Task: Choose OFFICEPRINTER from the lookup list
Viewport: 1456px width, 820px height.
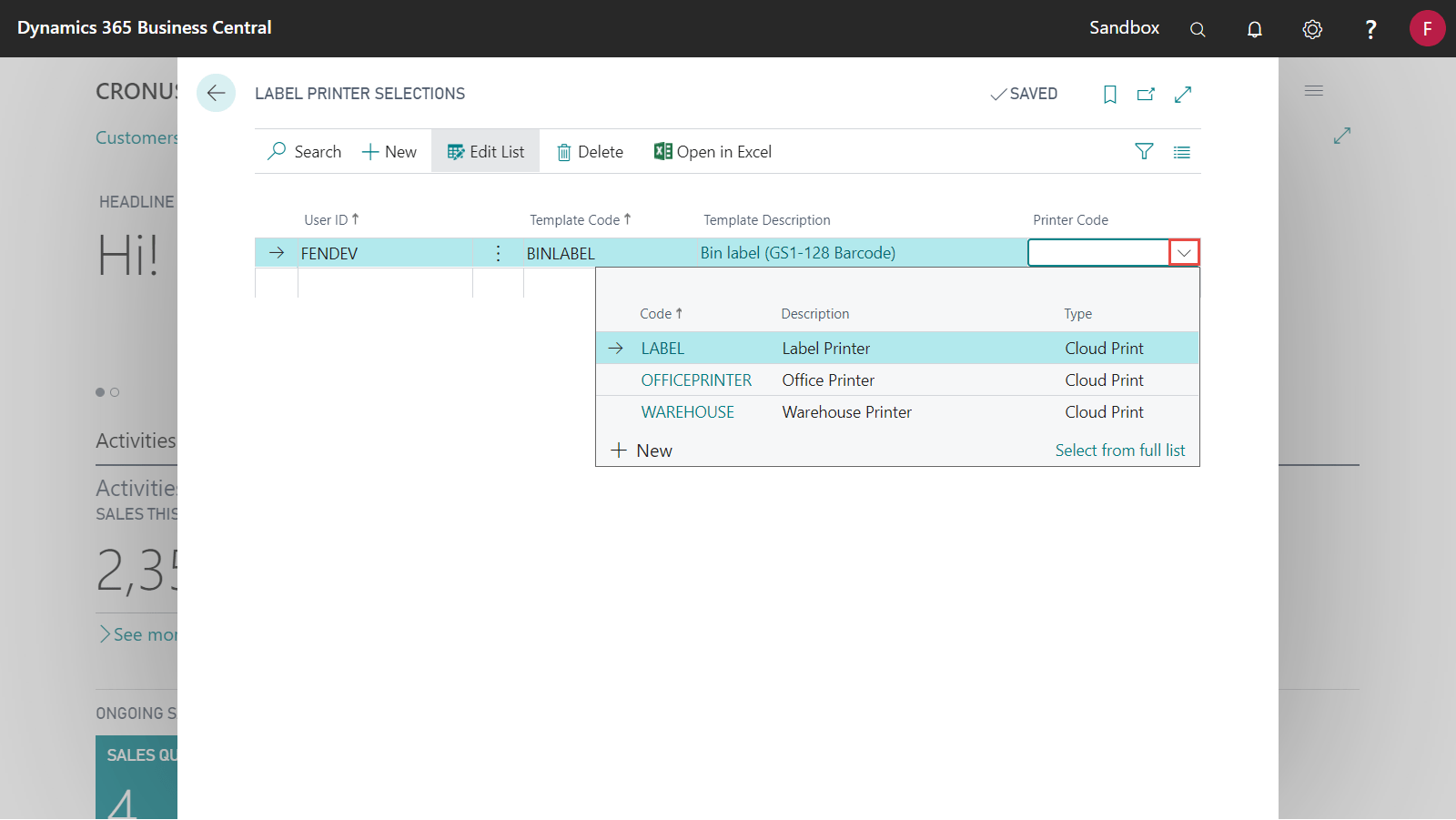Action: [x=696, y=380]
